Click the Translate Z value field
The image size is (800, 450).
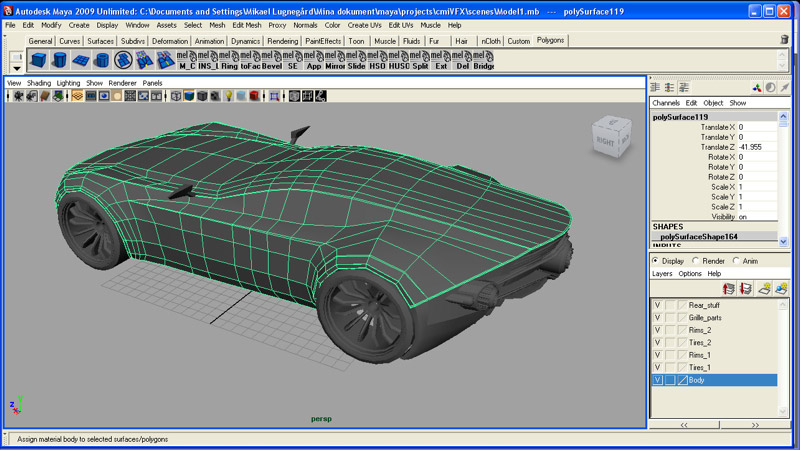pos(757,147)
